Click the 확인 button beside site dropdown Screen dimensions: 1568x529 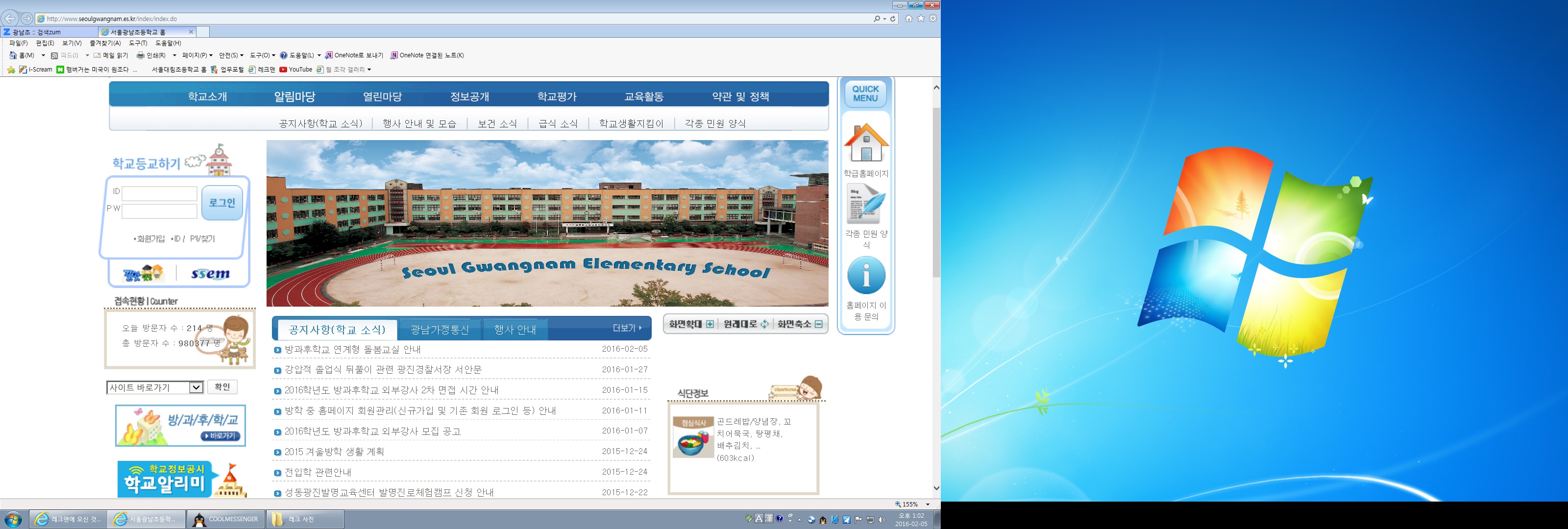point(222,387)
